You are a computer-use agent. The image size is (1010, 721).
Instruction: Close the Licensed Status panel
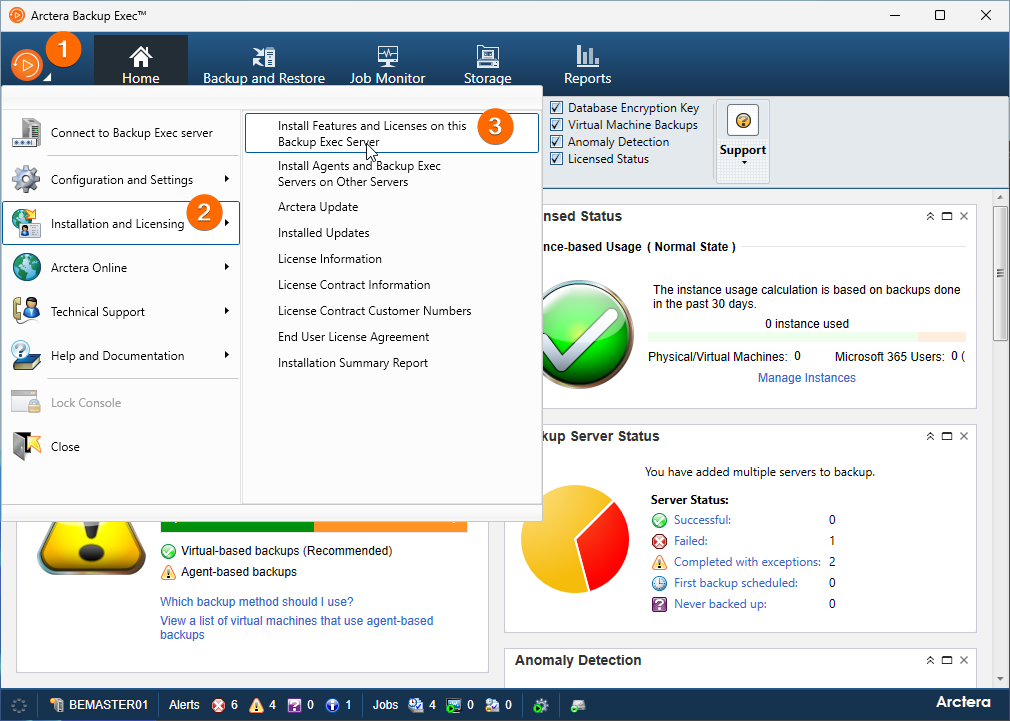964,216
